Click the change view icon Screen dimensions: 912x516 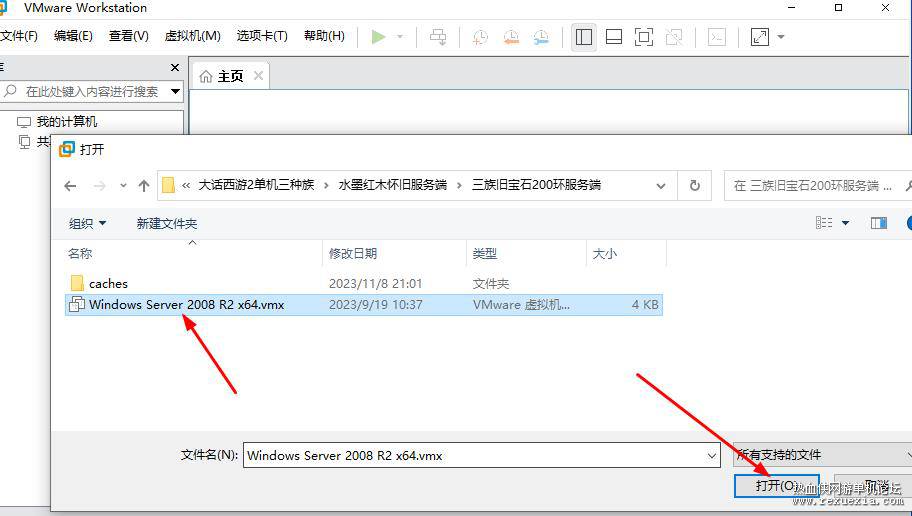[824, 223]
